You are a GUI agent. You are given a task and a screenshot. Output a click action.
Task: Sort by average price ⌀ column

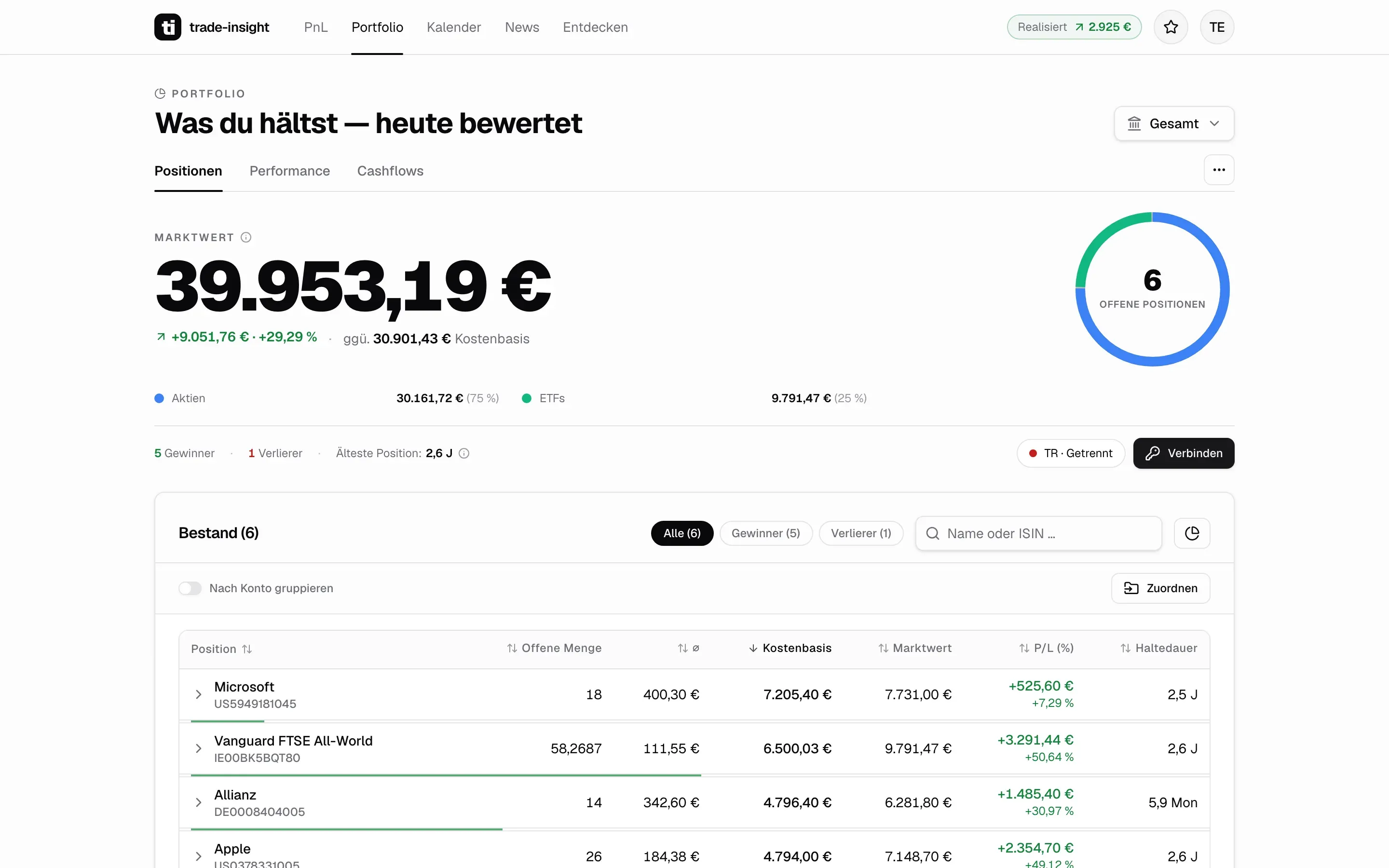tap(688, 648)
